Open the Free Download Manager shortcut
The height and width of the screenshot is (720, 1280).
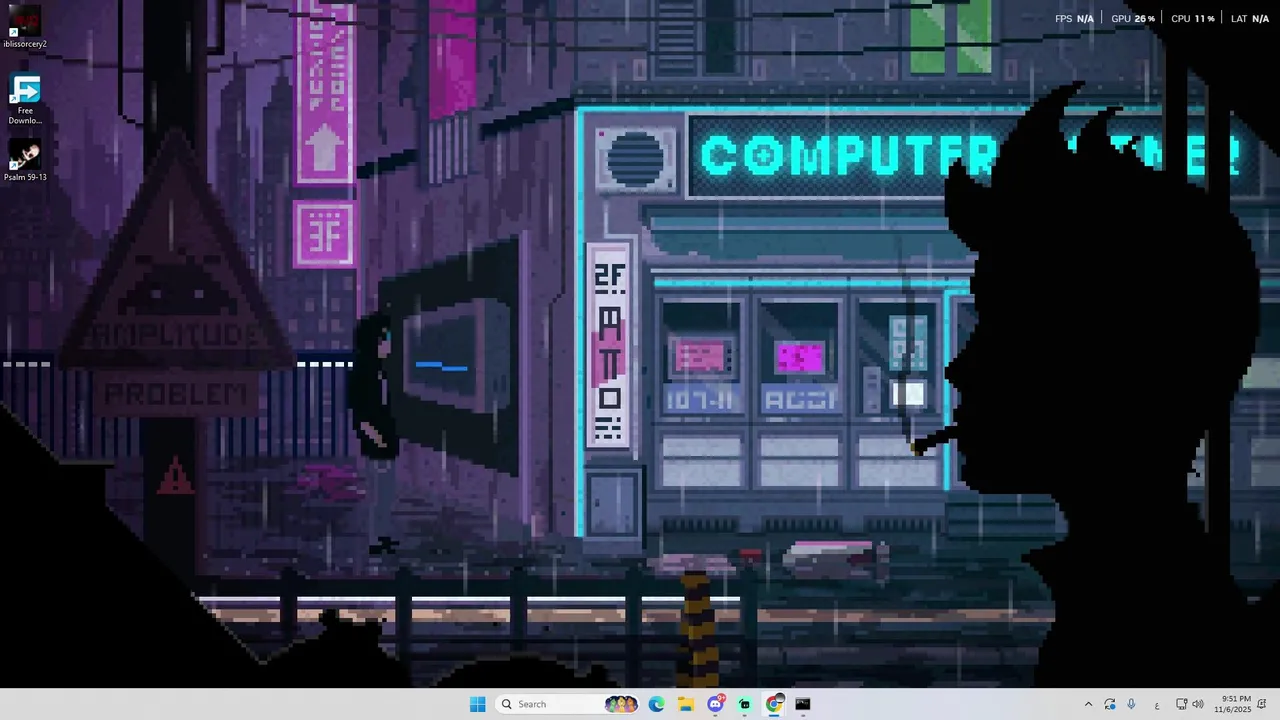pos(24,100)
